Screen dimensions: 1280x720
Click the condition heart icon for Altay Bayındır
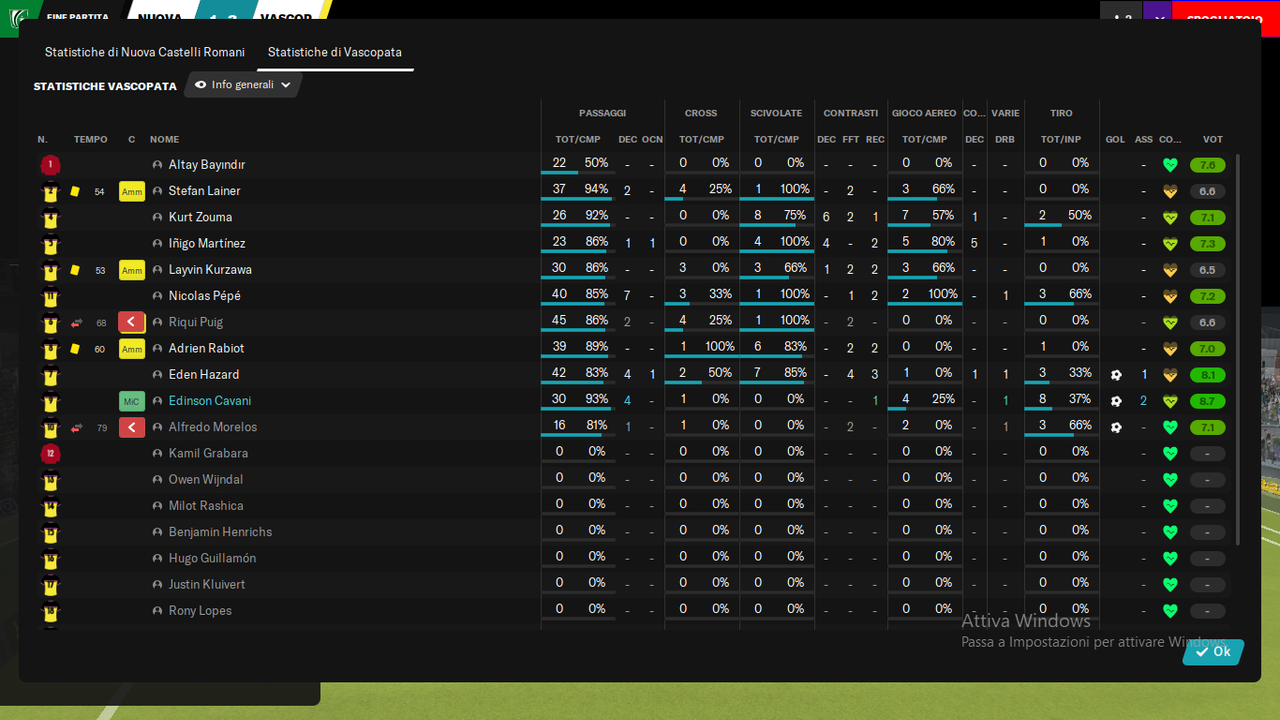click(1170, 165)
